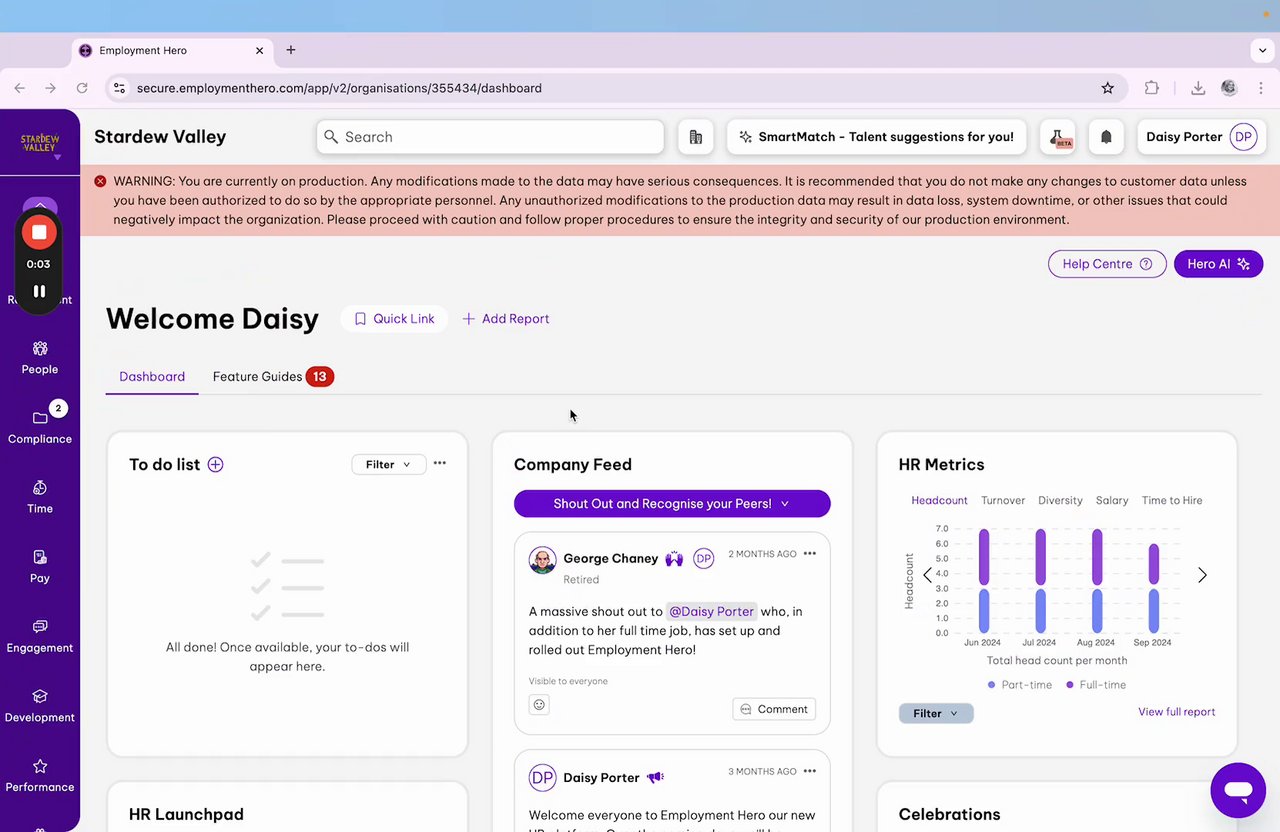This screenshot has width=1280, height=832.
Task: Click the Sep 2024 headcount bar
Action: coord(1154,588)
